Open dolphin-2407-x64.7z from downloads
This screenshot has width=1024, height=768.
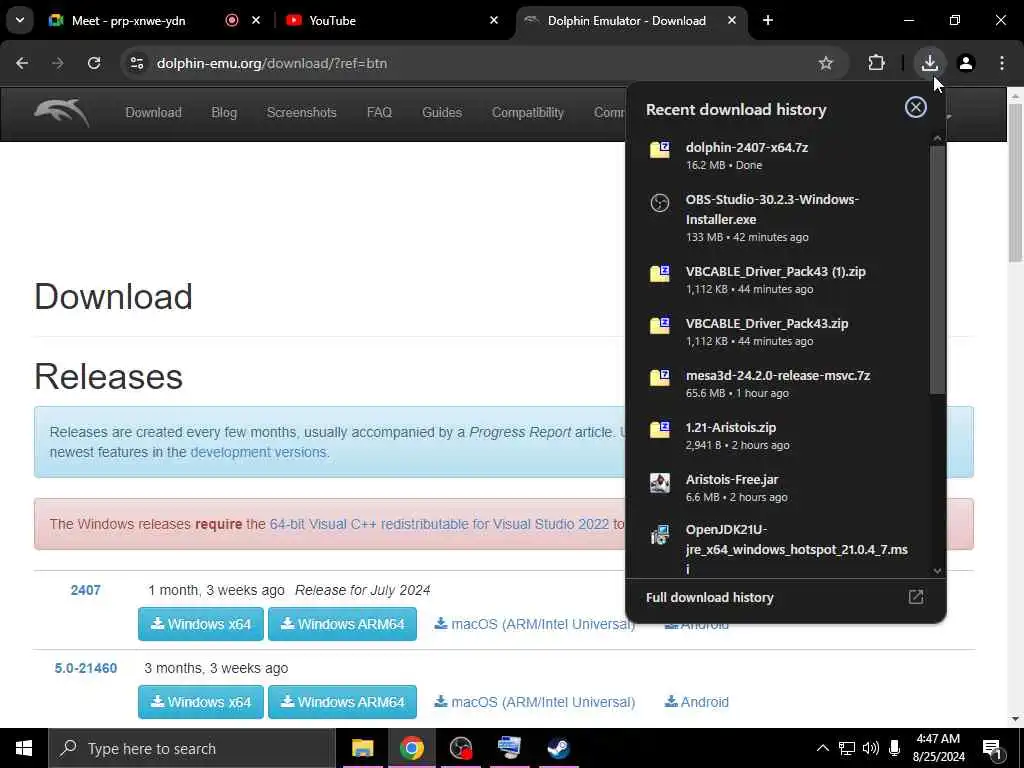tap(777, 155)
